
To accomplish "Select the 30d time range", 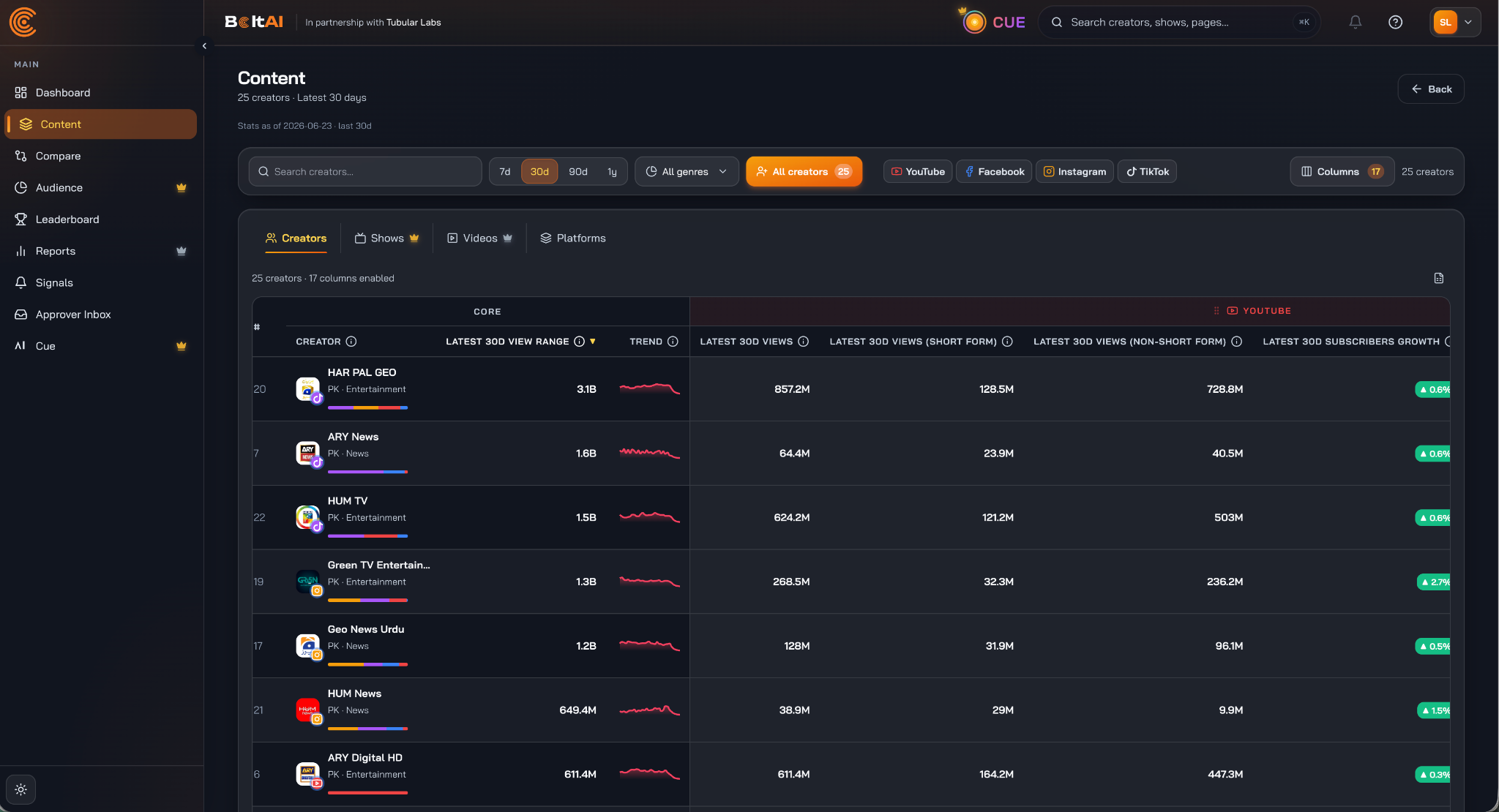I will [539, 171].
